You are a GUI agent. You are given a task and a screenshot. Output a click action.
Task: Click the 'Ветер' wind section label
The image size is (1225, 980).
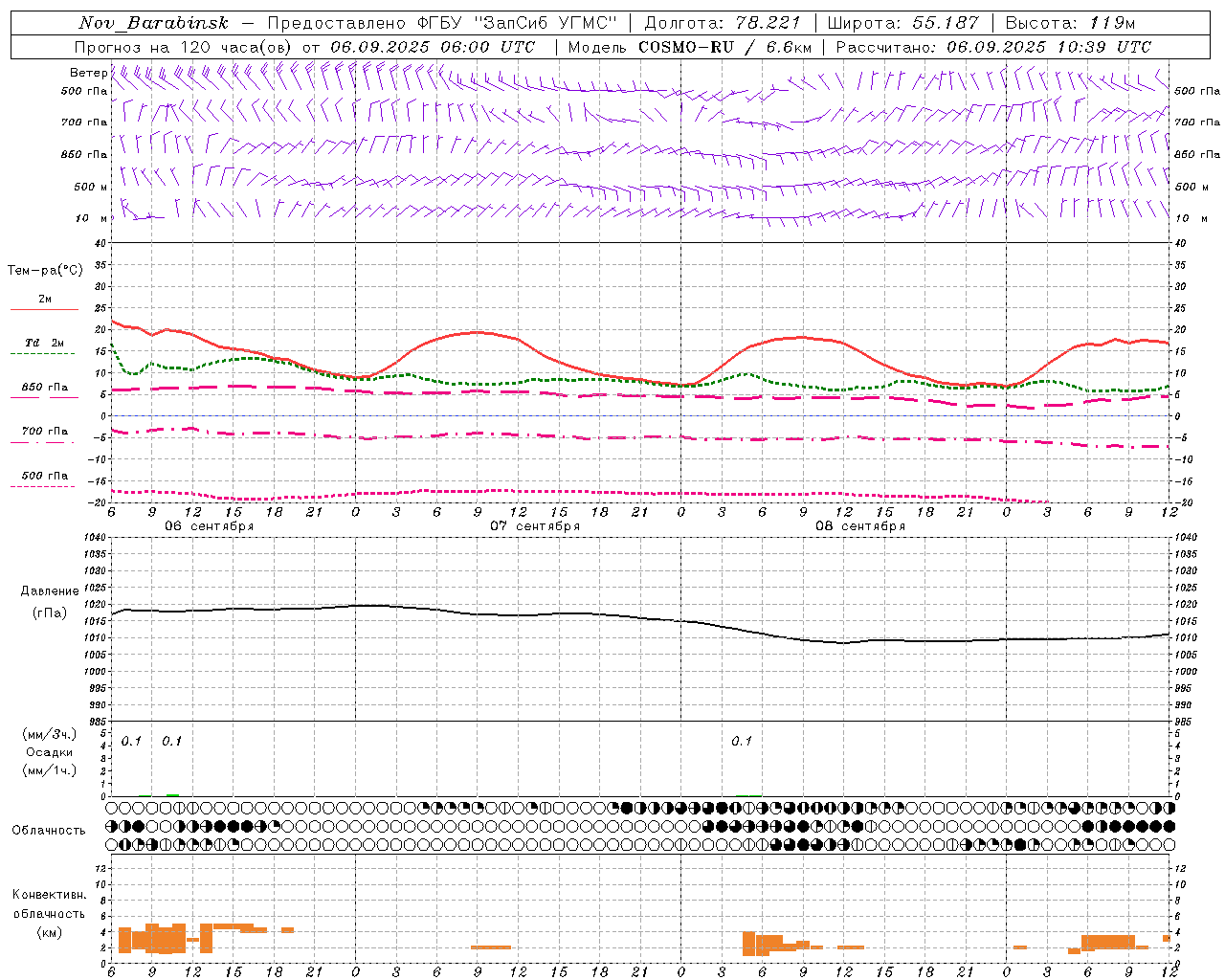click(89, 73)
